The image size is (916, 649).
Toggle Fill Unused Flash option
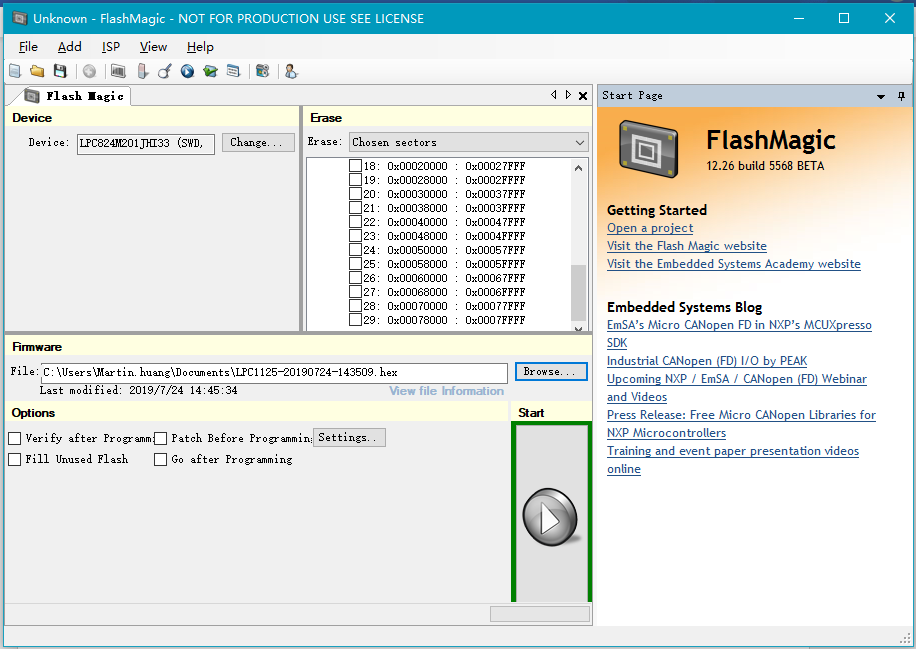[15, 459]
